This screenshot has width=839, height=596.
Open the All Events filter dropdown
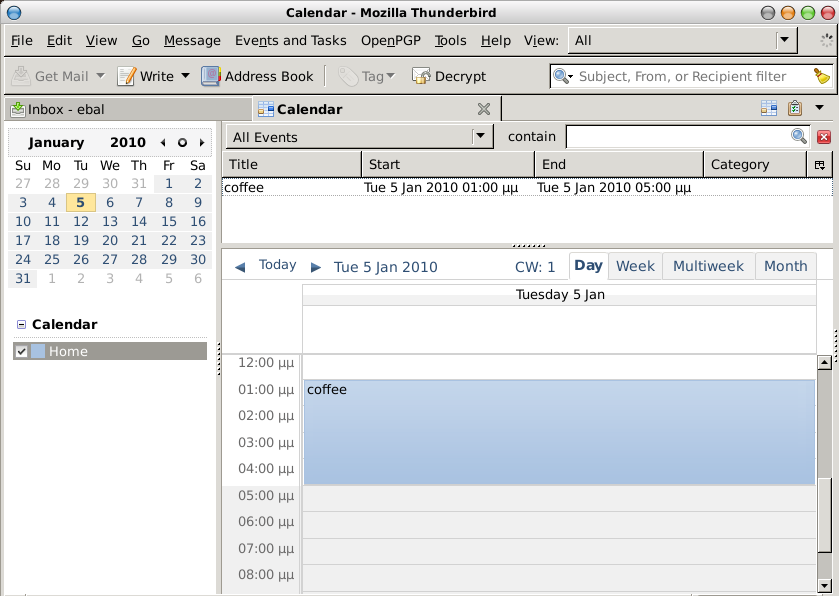[x=482, y=137]
